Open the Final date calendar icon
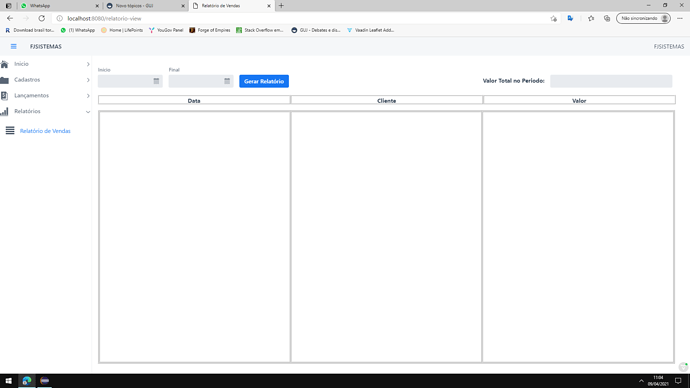The image size is (690, 388). click(227, 81)
